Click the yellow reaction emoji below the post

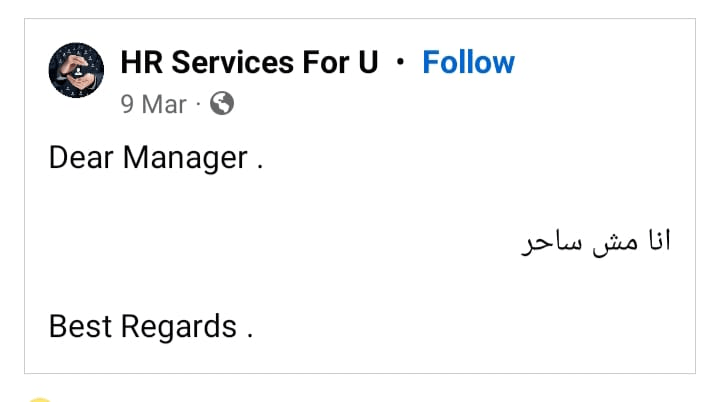click(x=40, y=399)
